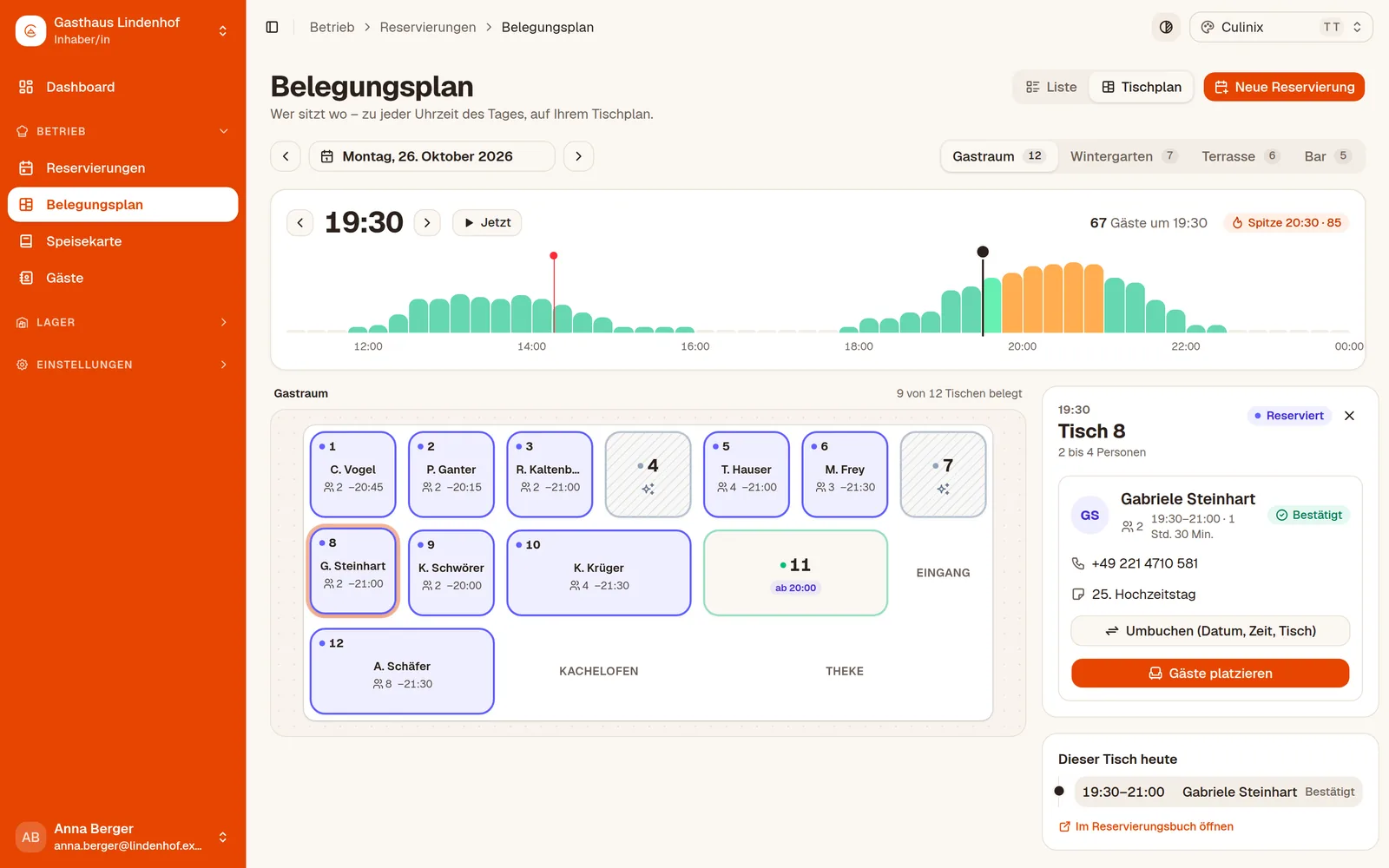Close the Tisch 8 detail panel
Image resolution: width=1389 pixels, height=868 pixels.
click(1349, 416)
